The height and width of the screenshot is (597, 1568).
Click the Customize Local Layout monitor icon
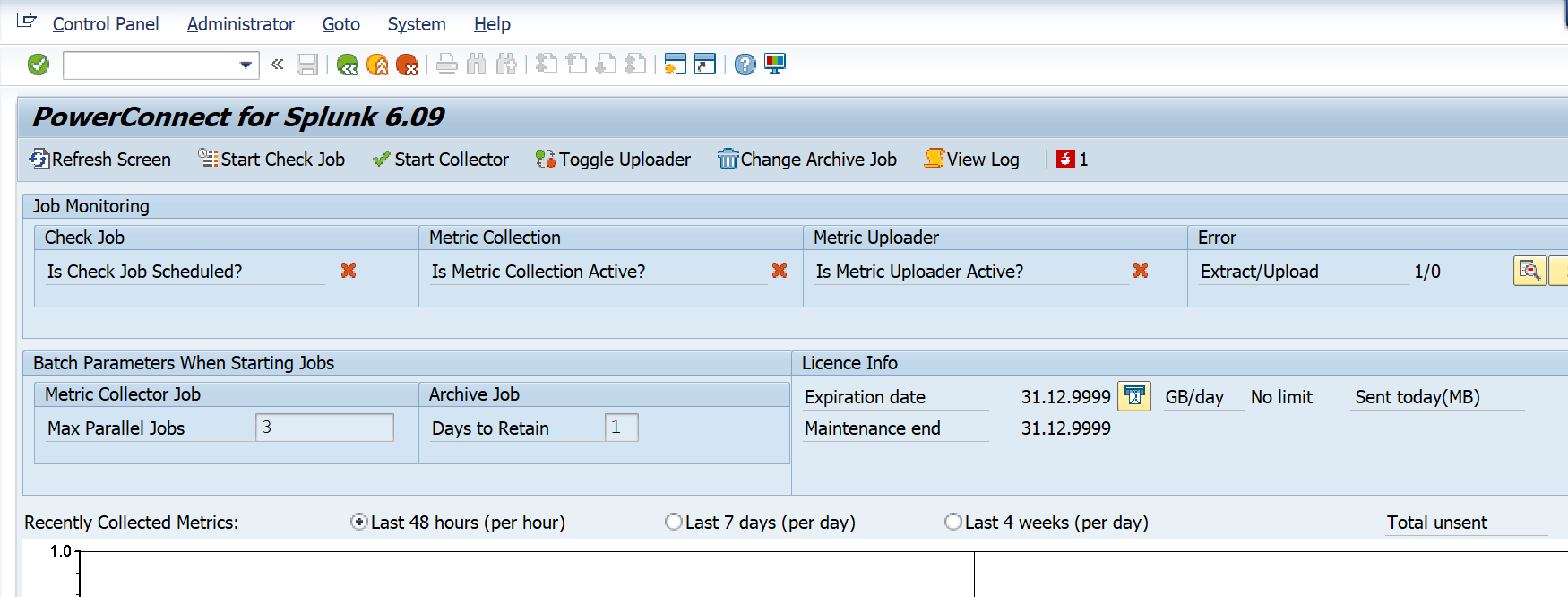coord(775,65)
